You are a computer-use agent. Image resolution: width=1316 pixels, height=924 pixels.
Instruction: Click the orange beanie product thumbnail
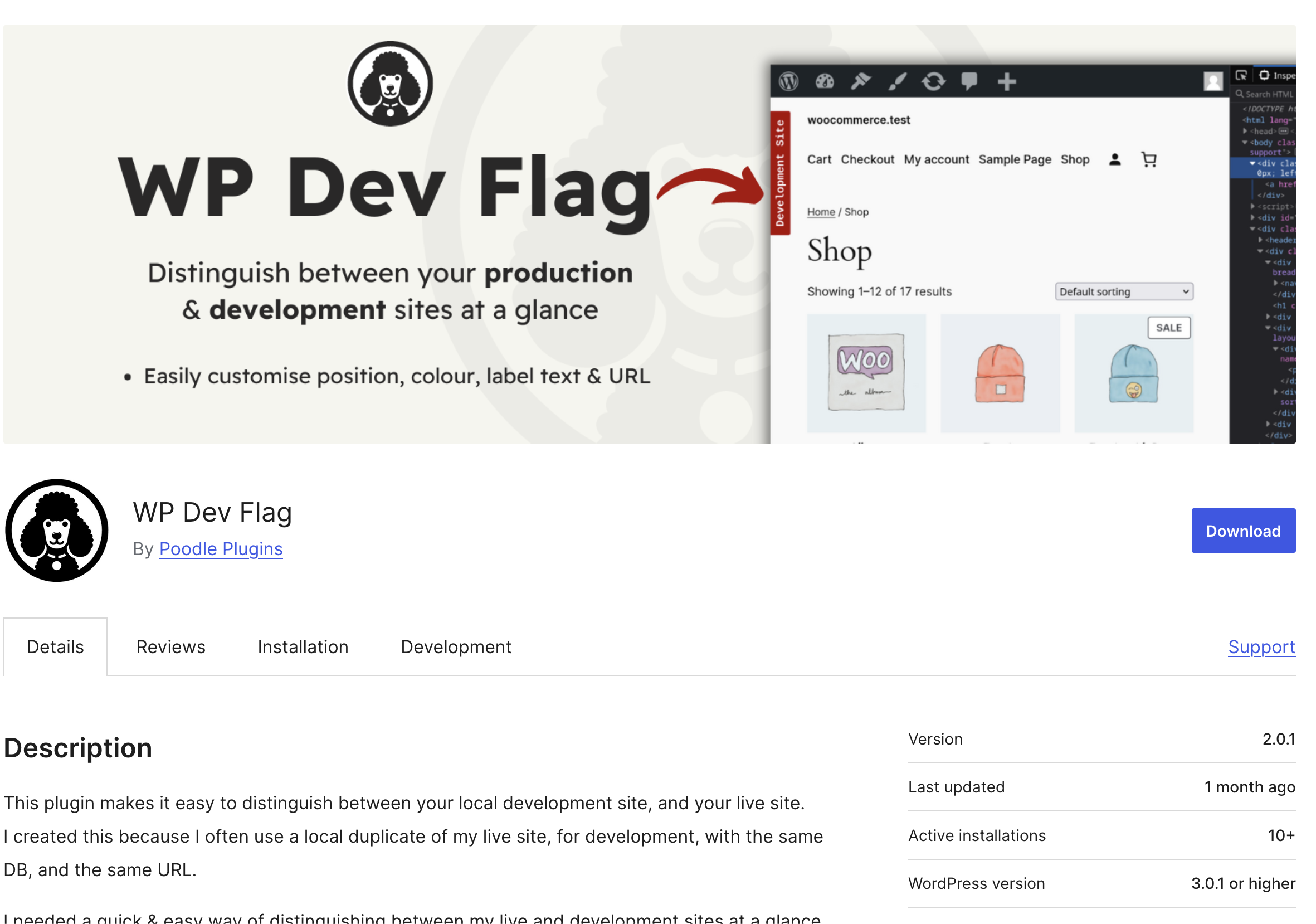(x=1000, y=373)
